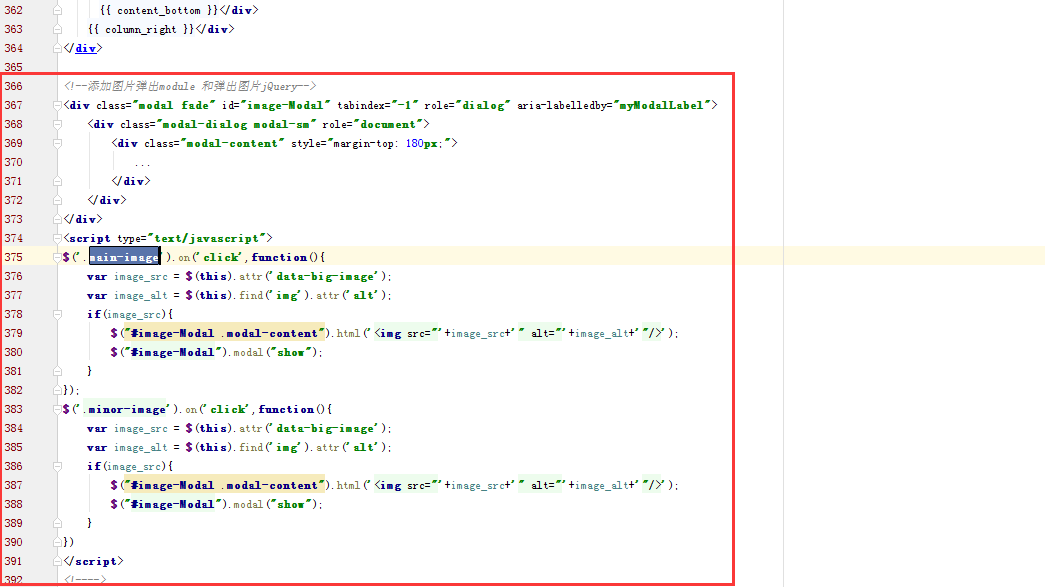Click the function keyword on line 375
Viewport: 1045px width, 587px height.
[279, 257]
